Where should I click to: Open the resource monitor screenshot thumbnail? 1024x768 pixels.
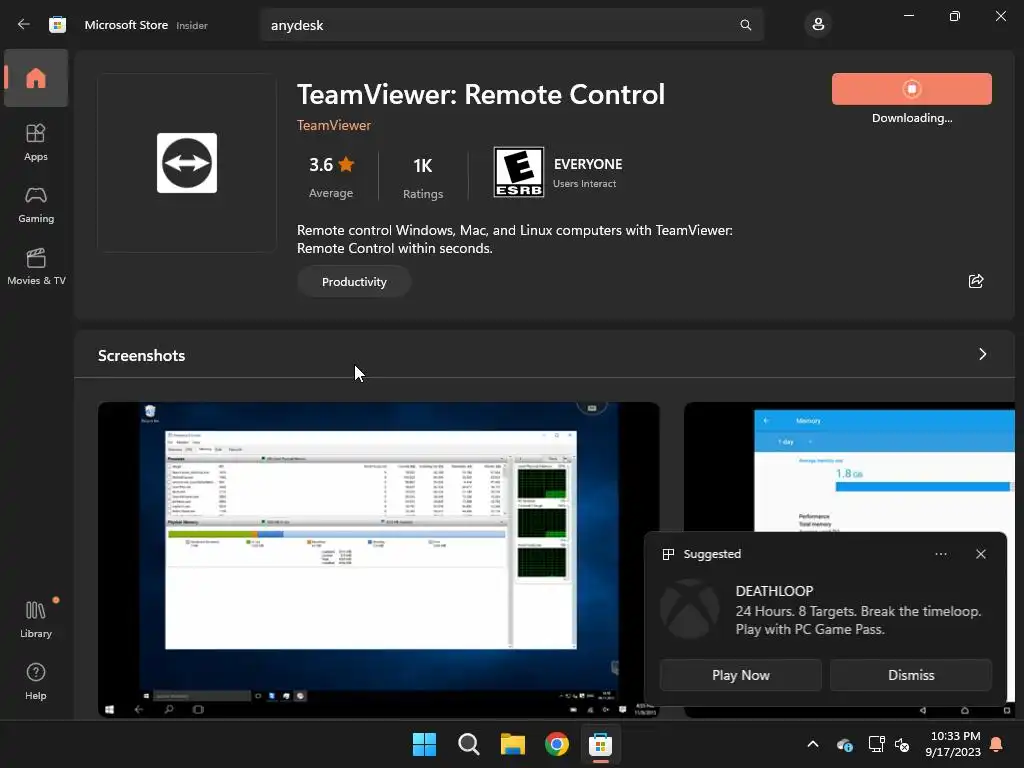[379, 560]
